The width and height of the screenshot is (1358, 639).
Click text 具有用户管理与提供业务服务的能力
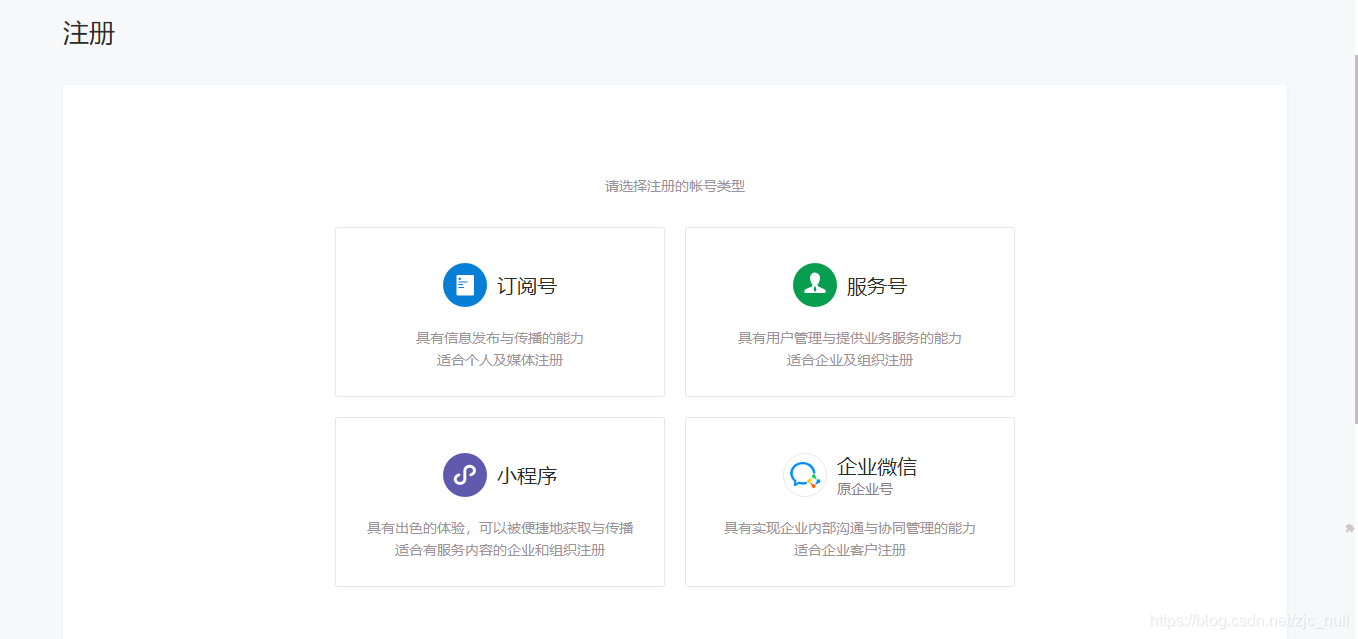click(850, 338)
